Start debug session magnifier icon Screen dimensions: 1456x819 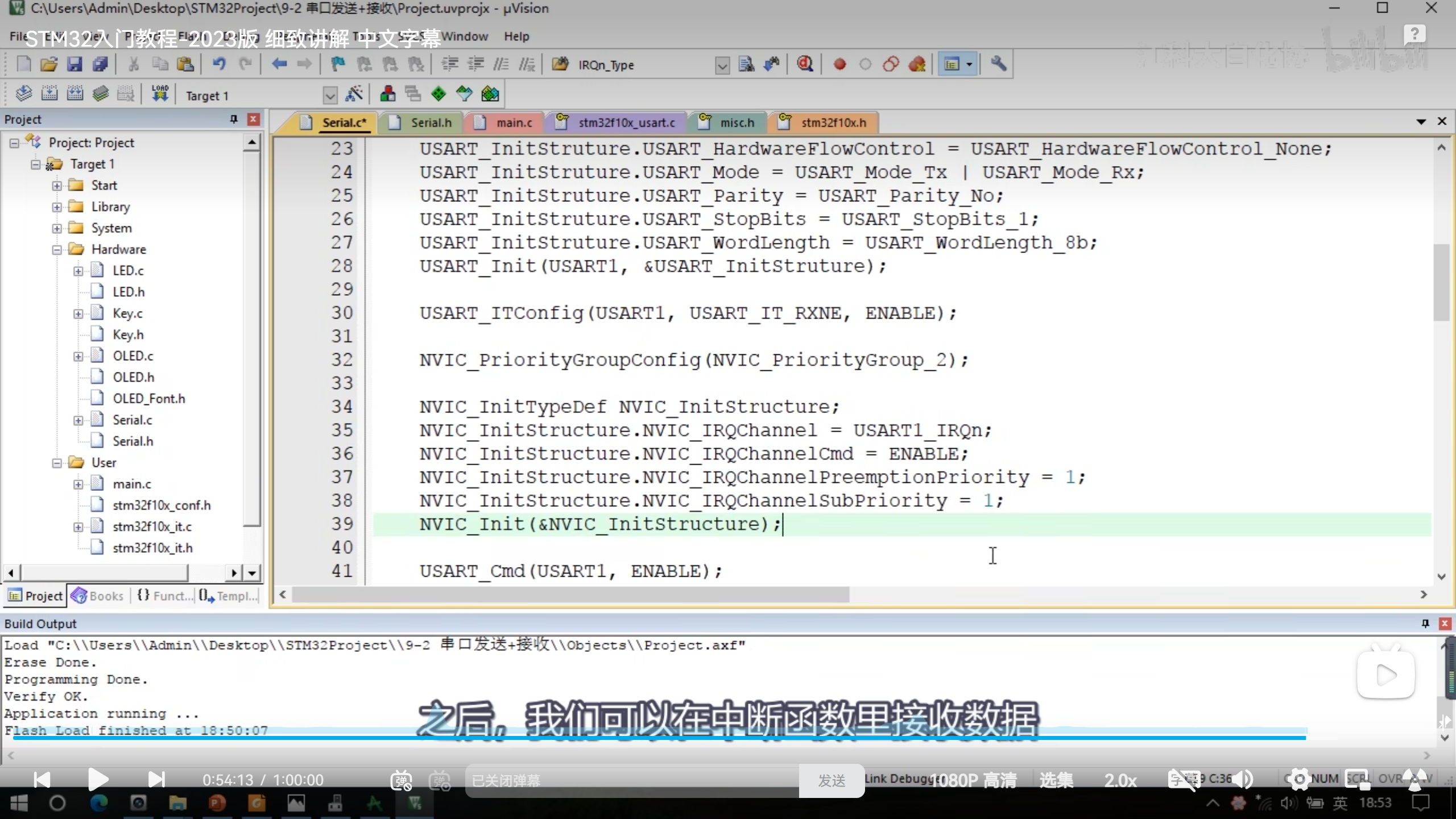(x=804, y=64)
